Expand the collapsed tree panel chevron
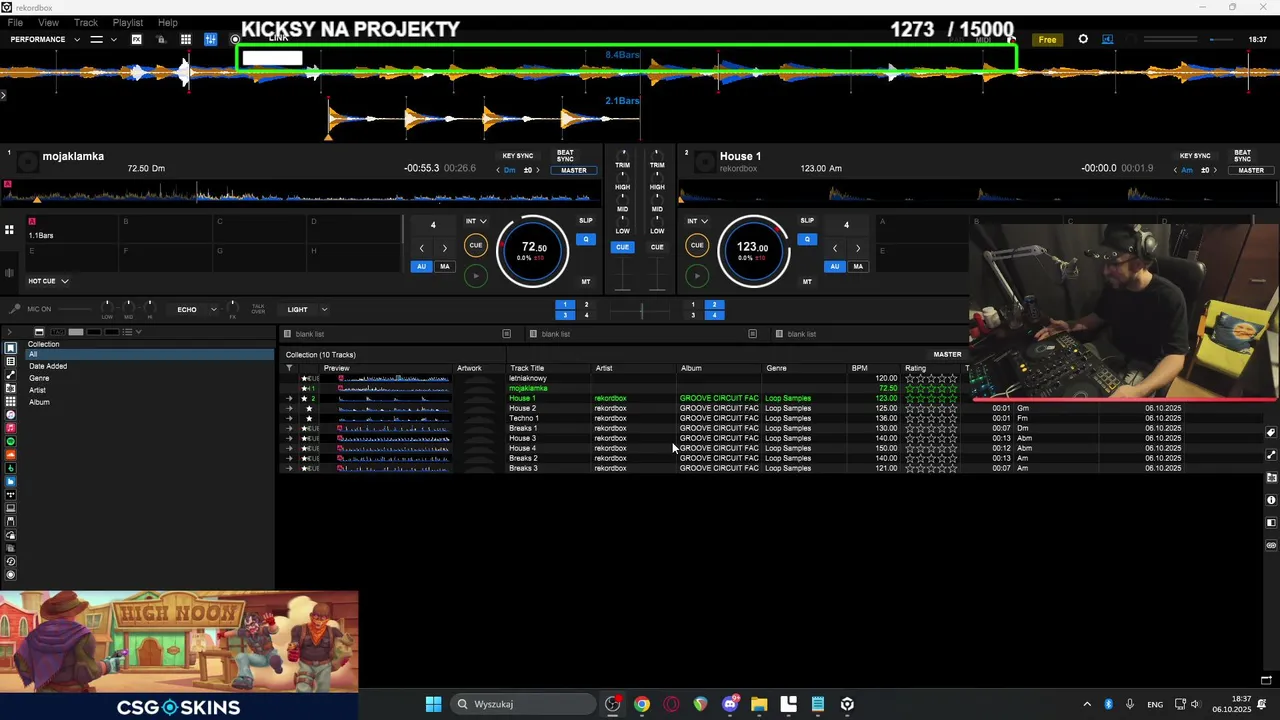This screenshot has height=720, width=1280. click(x=9, y=332)
